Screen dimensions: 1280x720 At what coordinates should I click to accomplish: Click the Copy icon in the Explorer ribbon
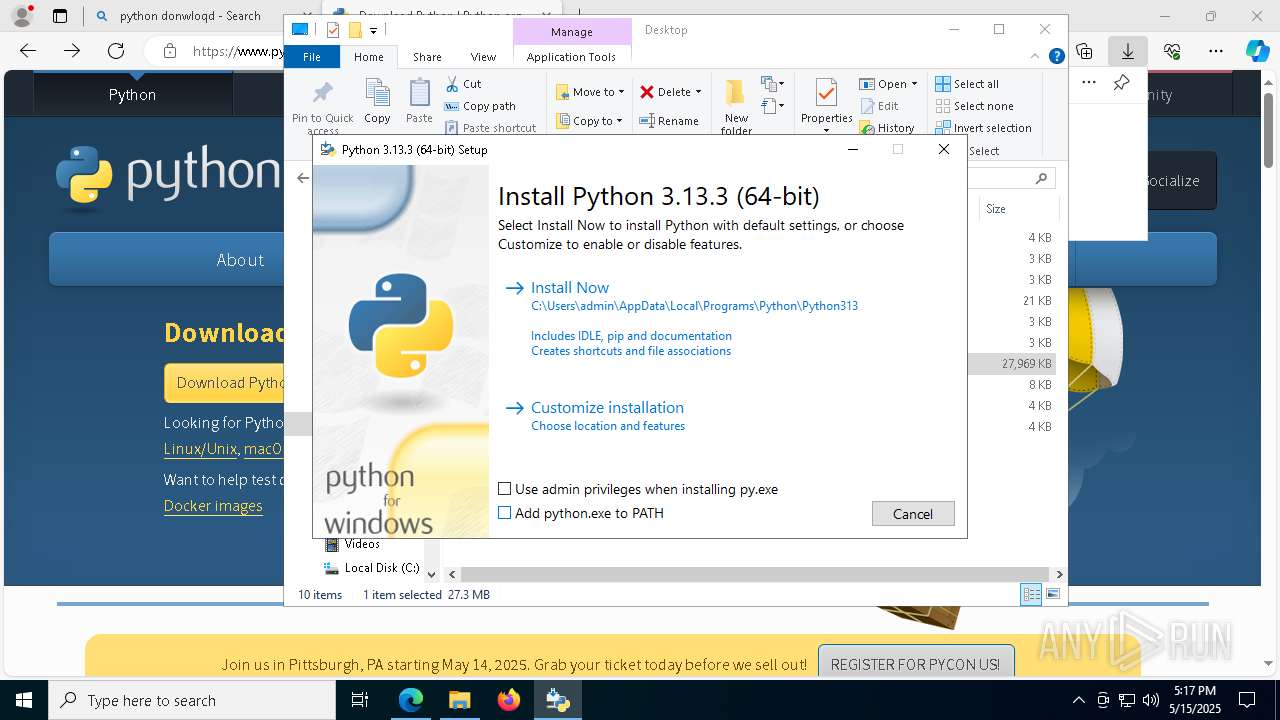pyautogui.click(x=377, y=101)
